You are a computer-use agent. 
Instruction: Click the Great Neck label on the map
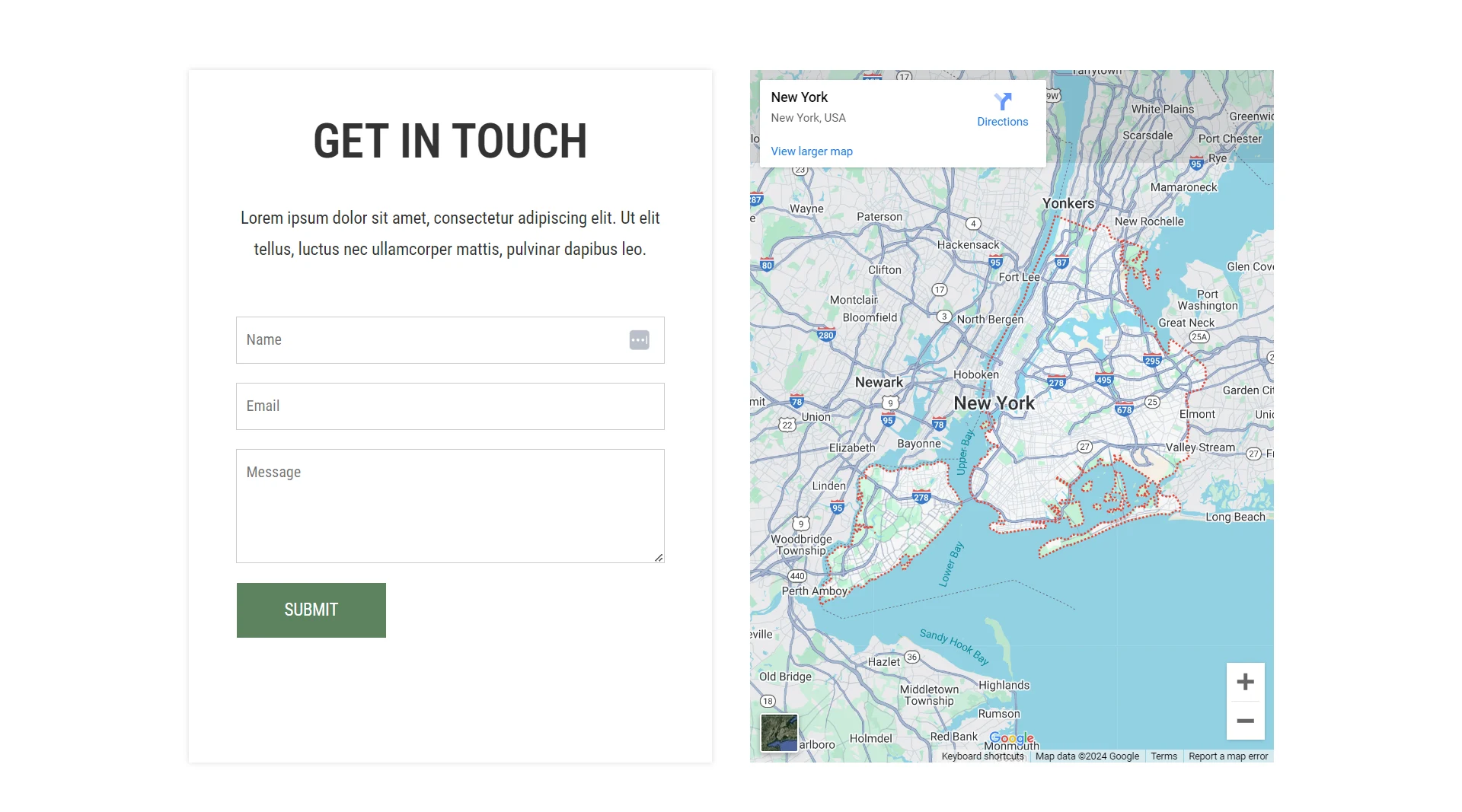pyautogui.click(x=1186, y=323)
